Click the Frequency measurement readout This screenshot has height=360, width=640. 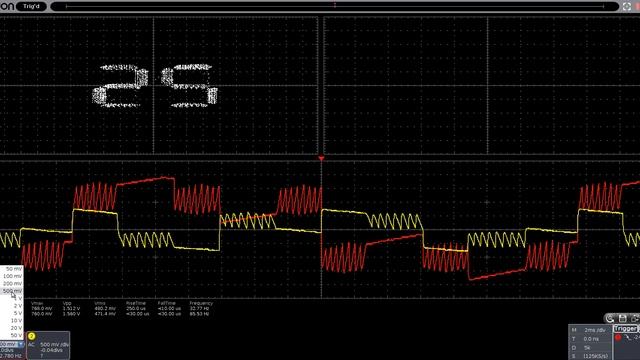point(201,309)
